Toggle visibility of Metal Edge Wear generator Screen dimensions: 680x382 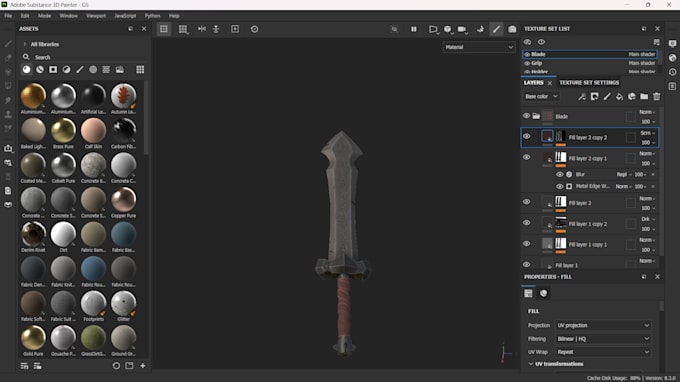560,186
